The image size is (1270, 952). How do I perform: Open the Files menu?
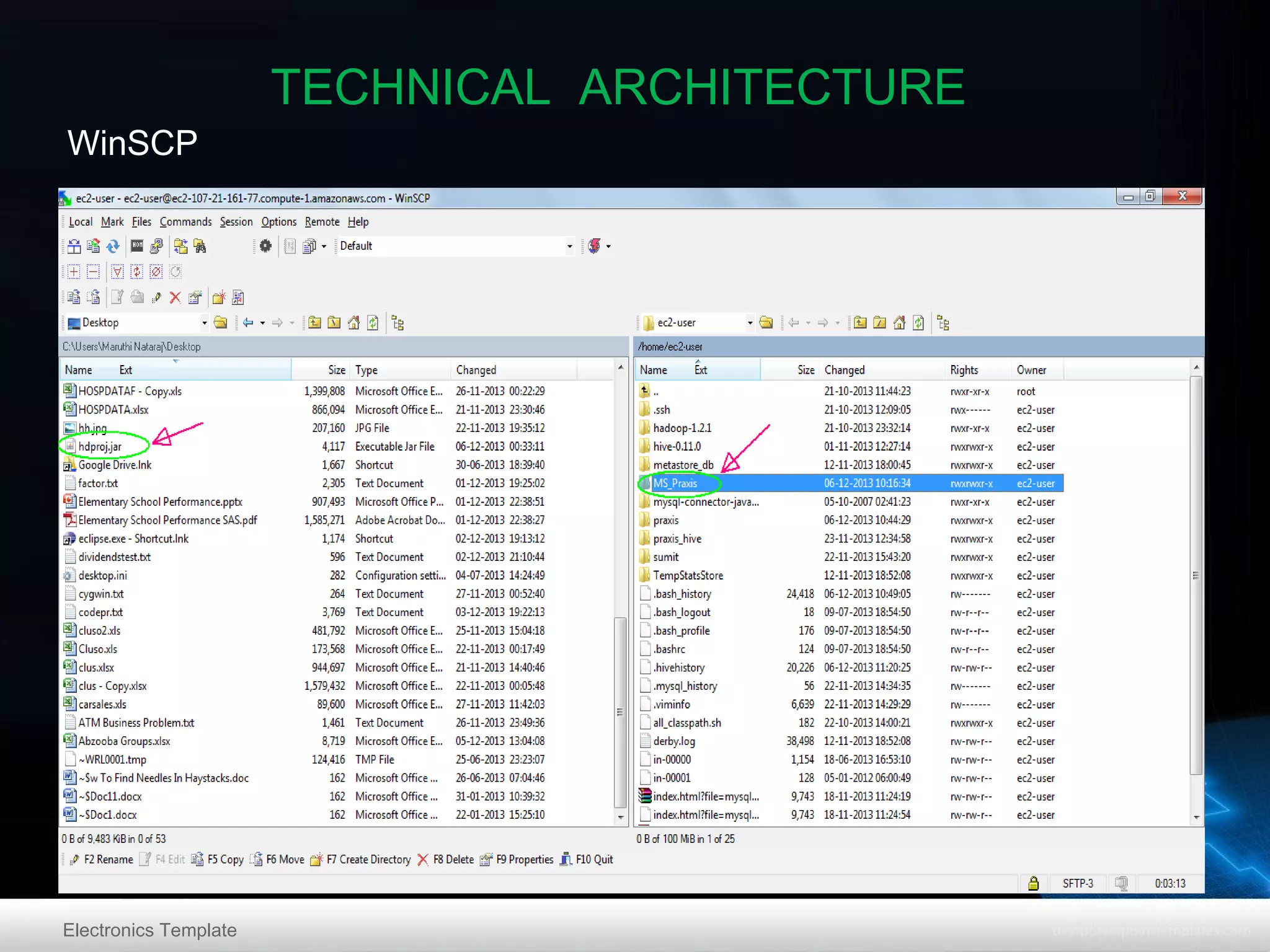tap(141, 222)
